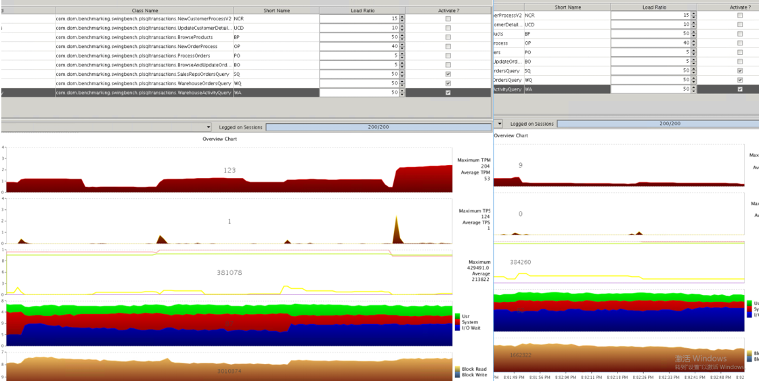
Task: Click the Activate ? column header in left table
Action: 448,10
